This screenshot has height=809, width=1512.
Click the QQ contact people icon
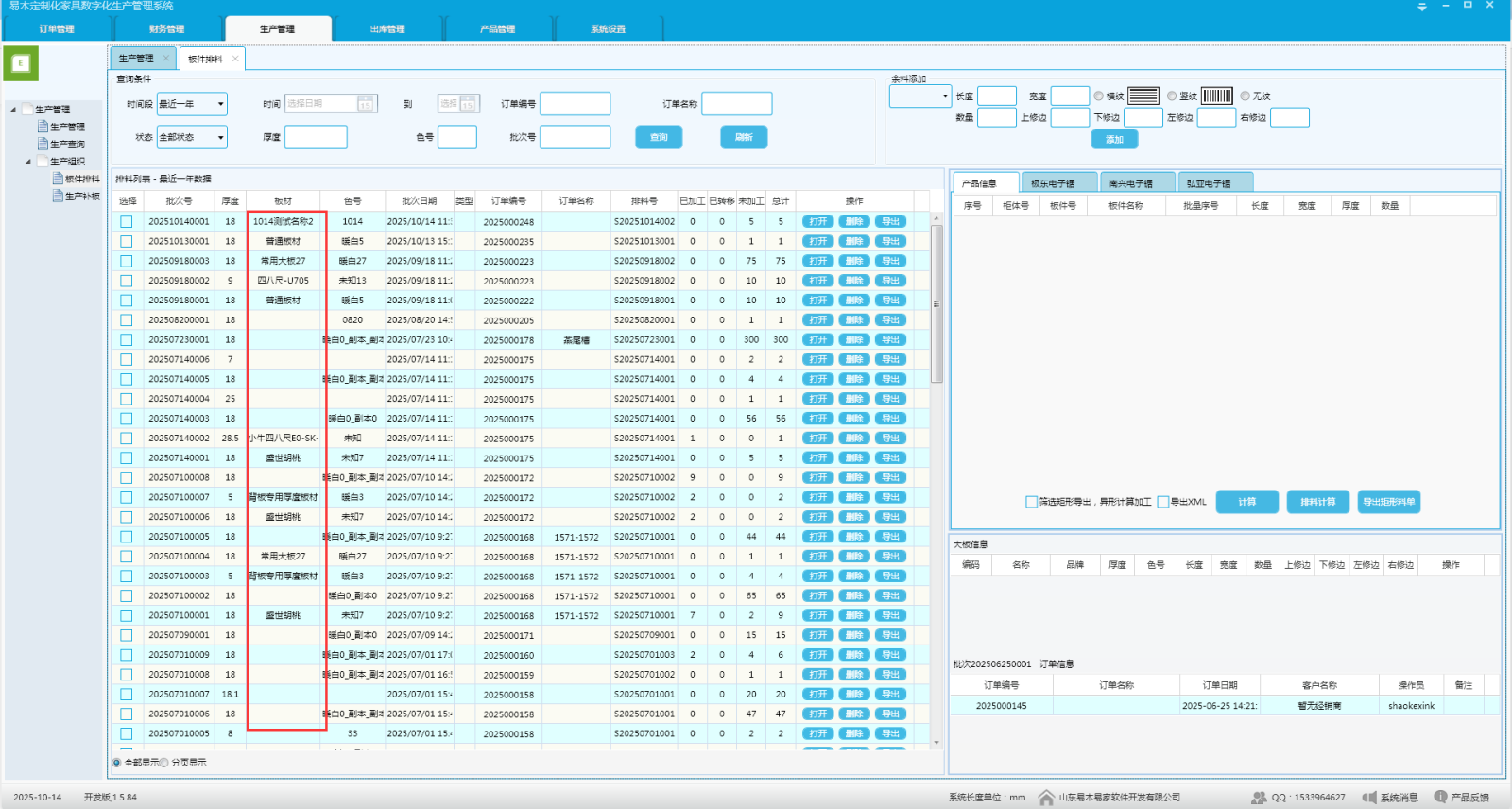(x=1259, y=798)
